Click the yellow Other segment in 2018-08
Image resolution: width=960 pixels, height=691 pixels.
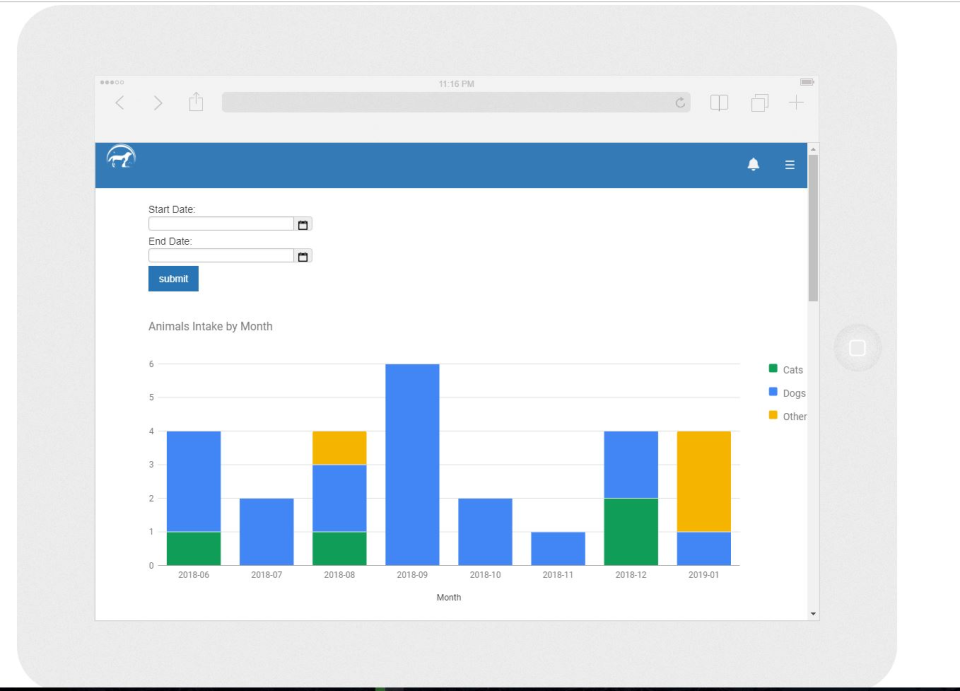tap(339, 448)
